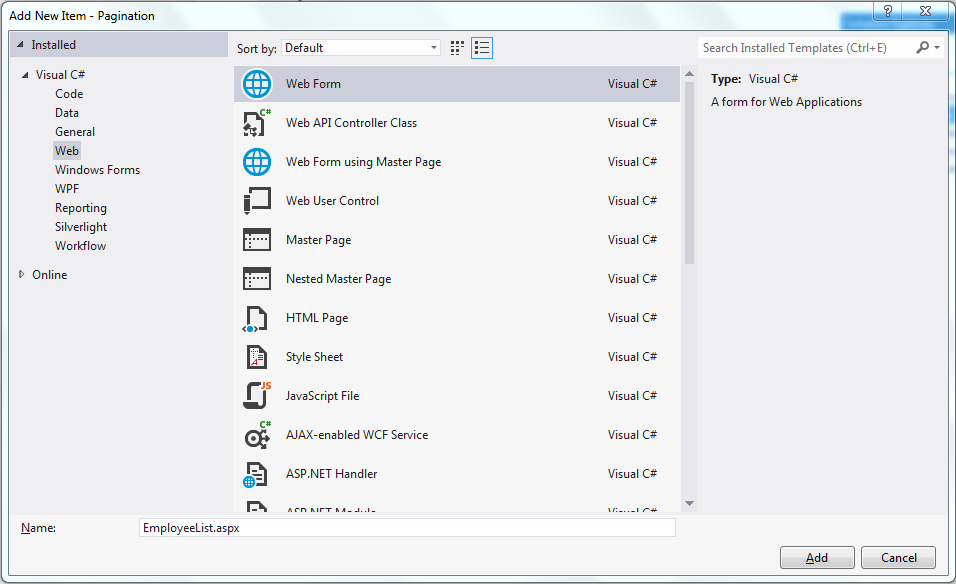956x584 pixels.
Task: Select the Data category
Action: [66, 113]
